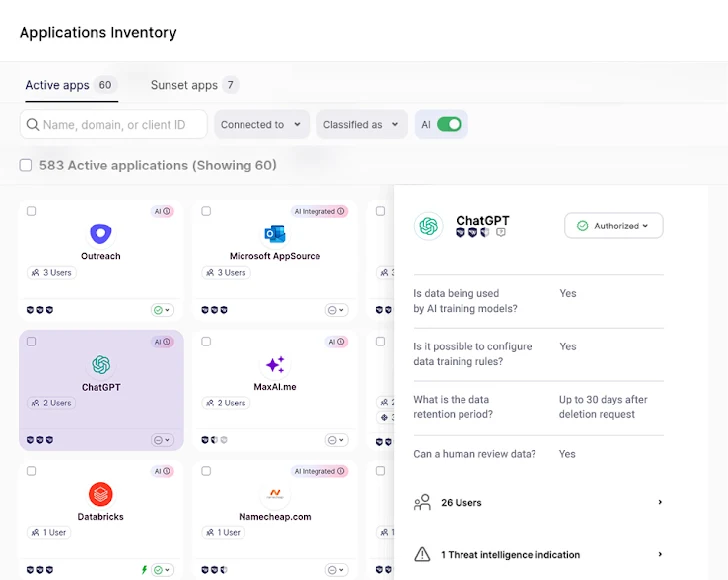This screenshot has width=728, height=580.
Task: Click the Outreach app logo icon
Action: 101,234
